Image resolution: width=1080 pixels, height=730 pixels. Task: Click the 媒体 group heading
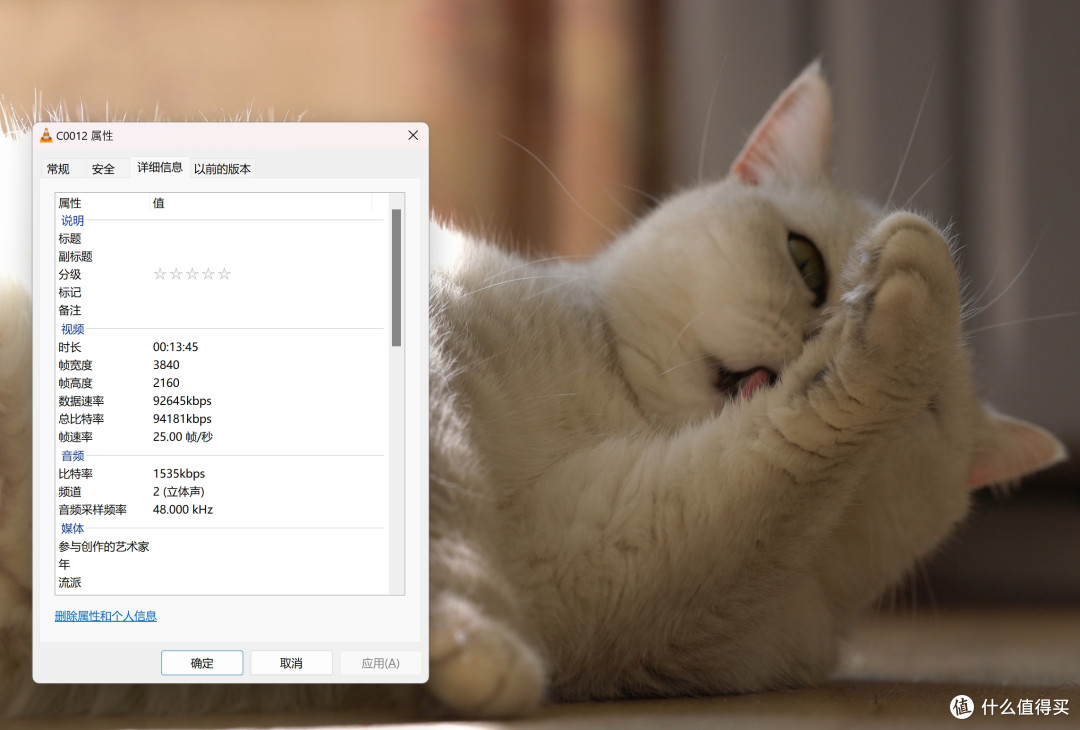point(72,528)
